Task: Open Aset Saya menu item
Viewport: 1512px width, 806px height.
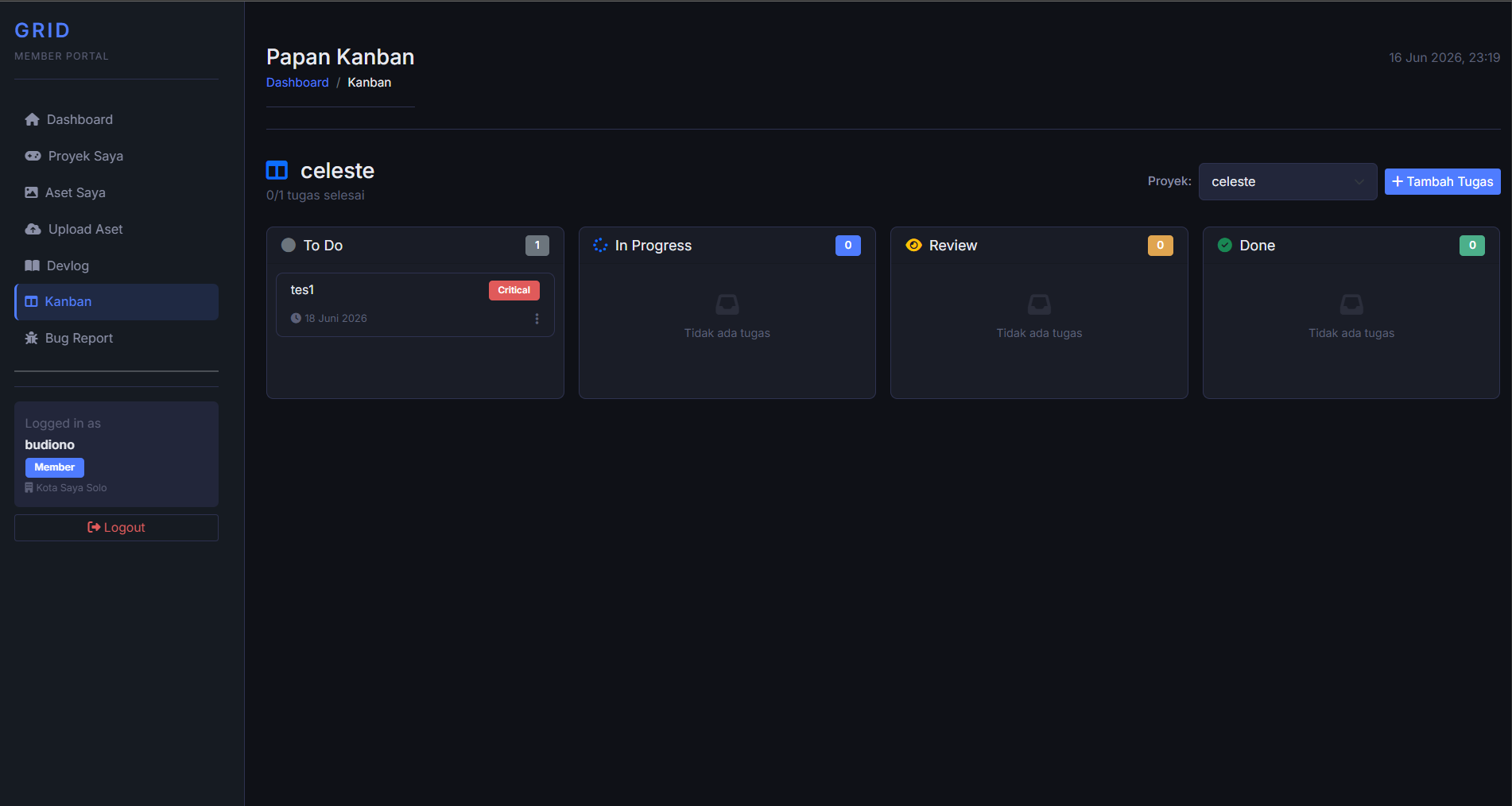Action: [116, 192]
